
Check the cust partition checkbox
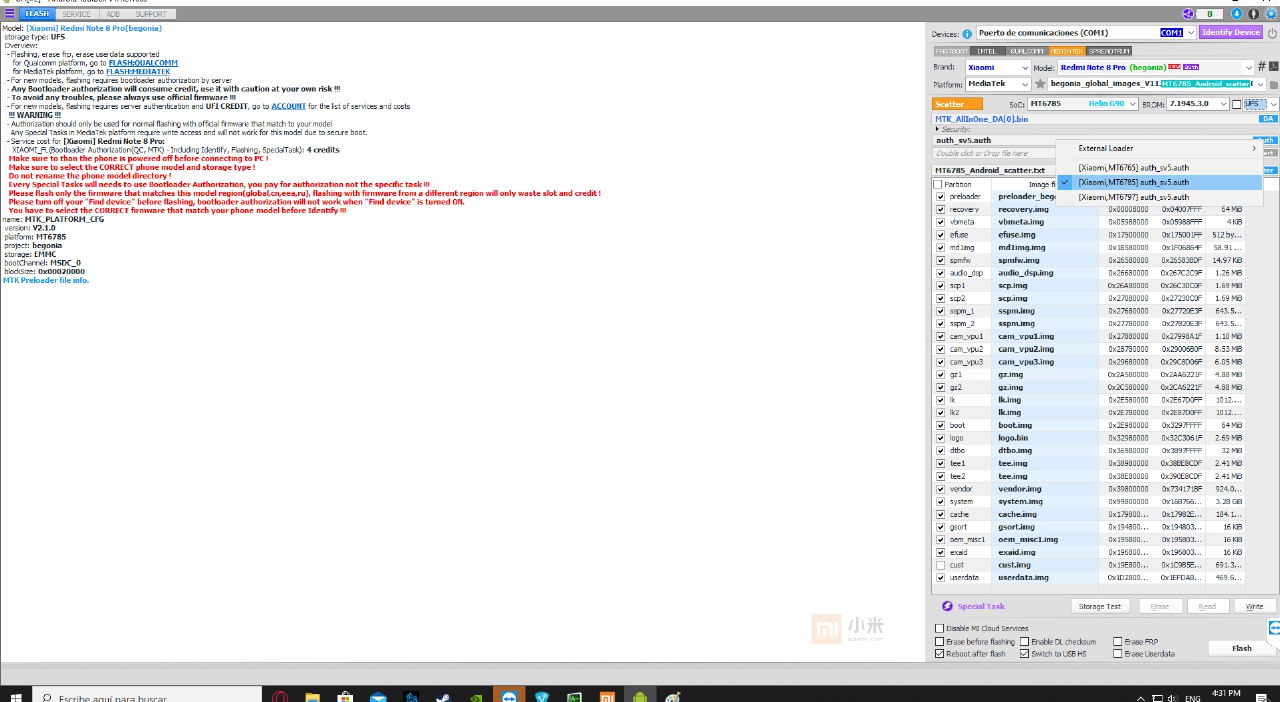point(940,565)
